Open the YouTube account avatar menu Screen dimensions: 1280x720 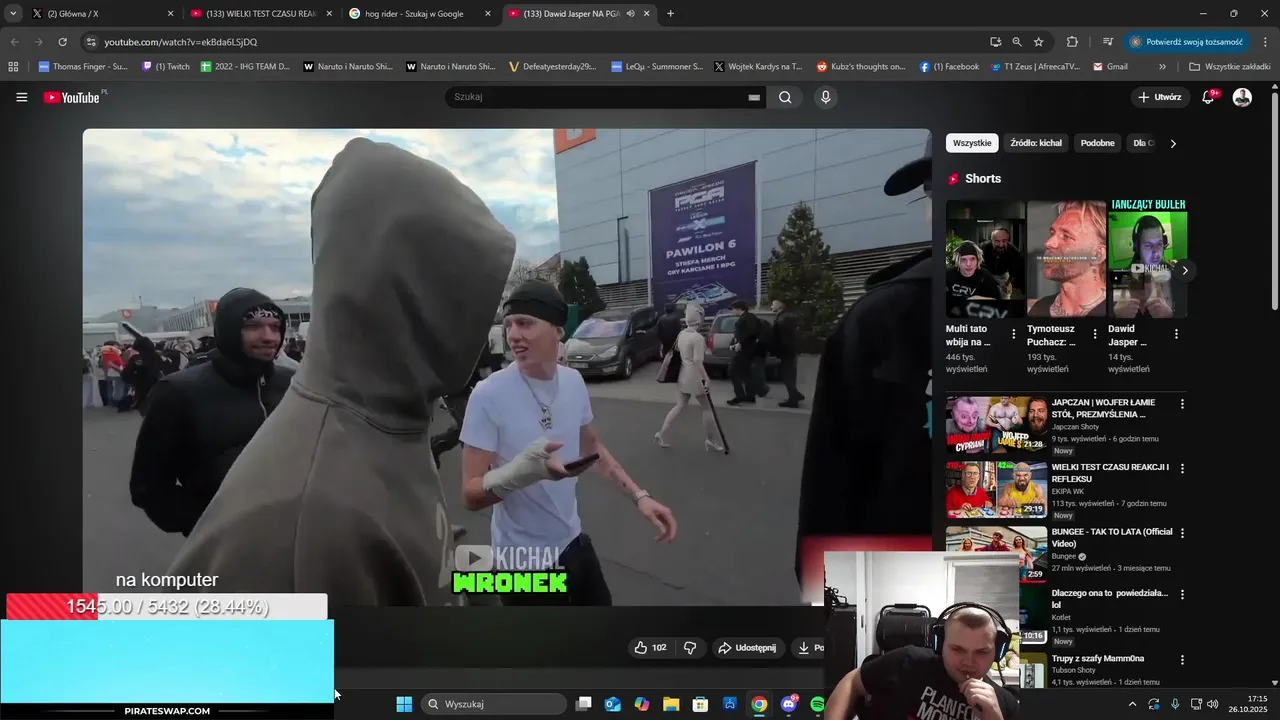pos(1242,97)
